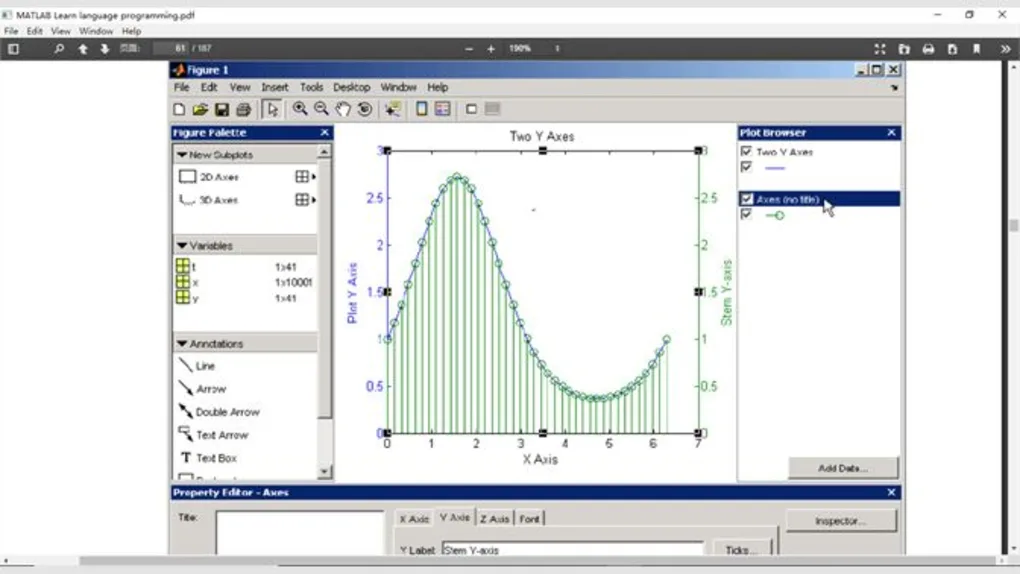Zoom out the PDF with minus

[469, 49]
